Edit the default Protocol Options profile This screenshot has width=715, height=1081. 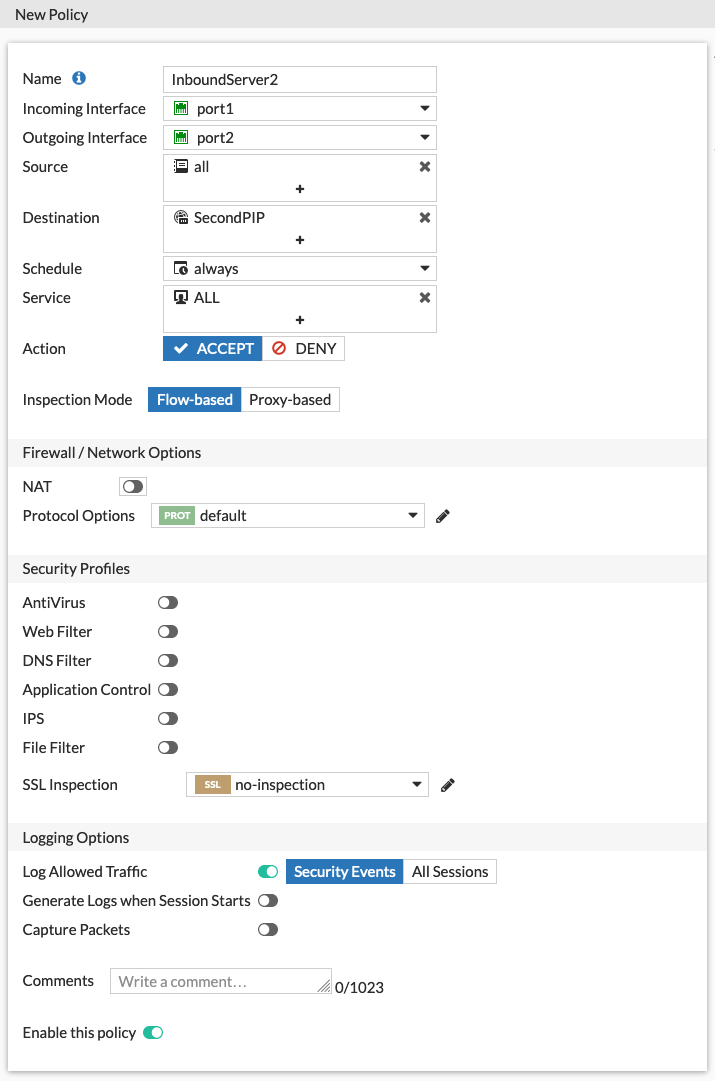coord(444,516)
